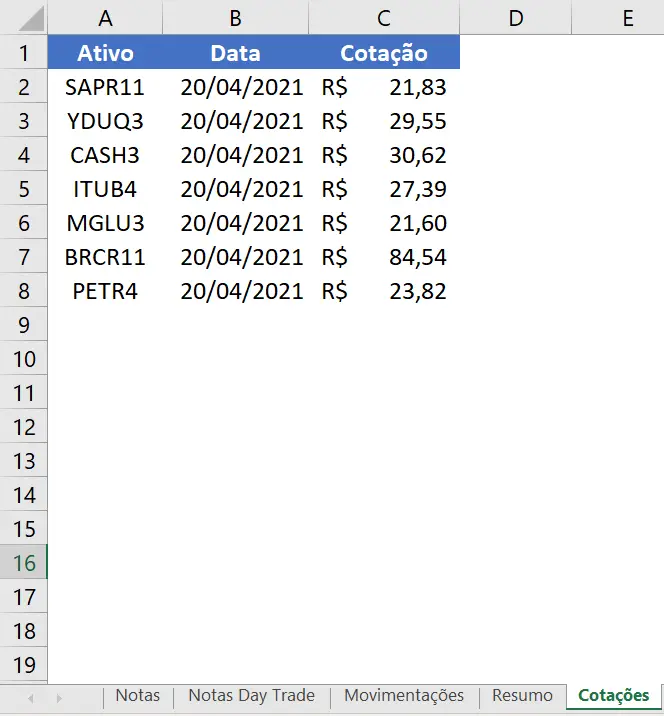Select the MGLU3 cell

[x=105, y=223]
